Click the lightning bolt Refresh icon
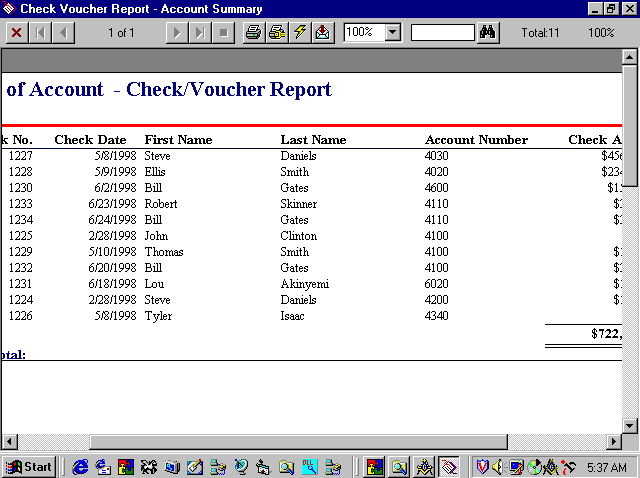 299,33
